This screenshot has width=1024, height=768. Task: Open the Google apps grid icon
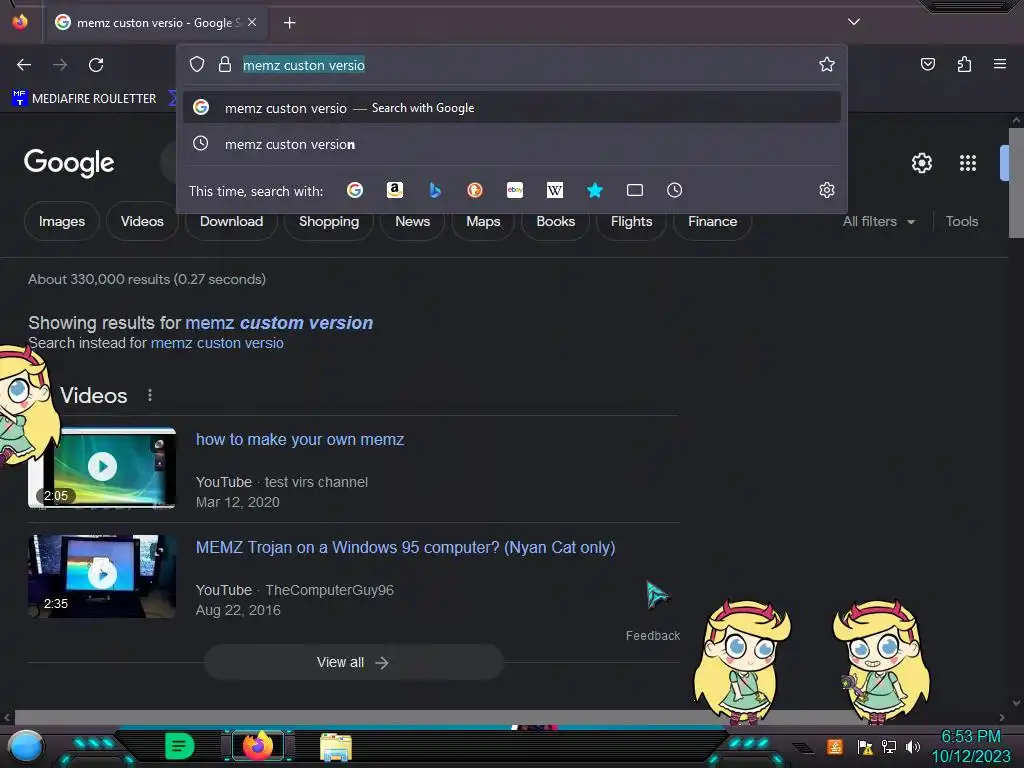click(x=968, y=163)
